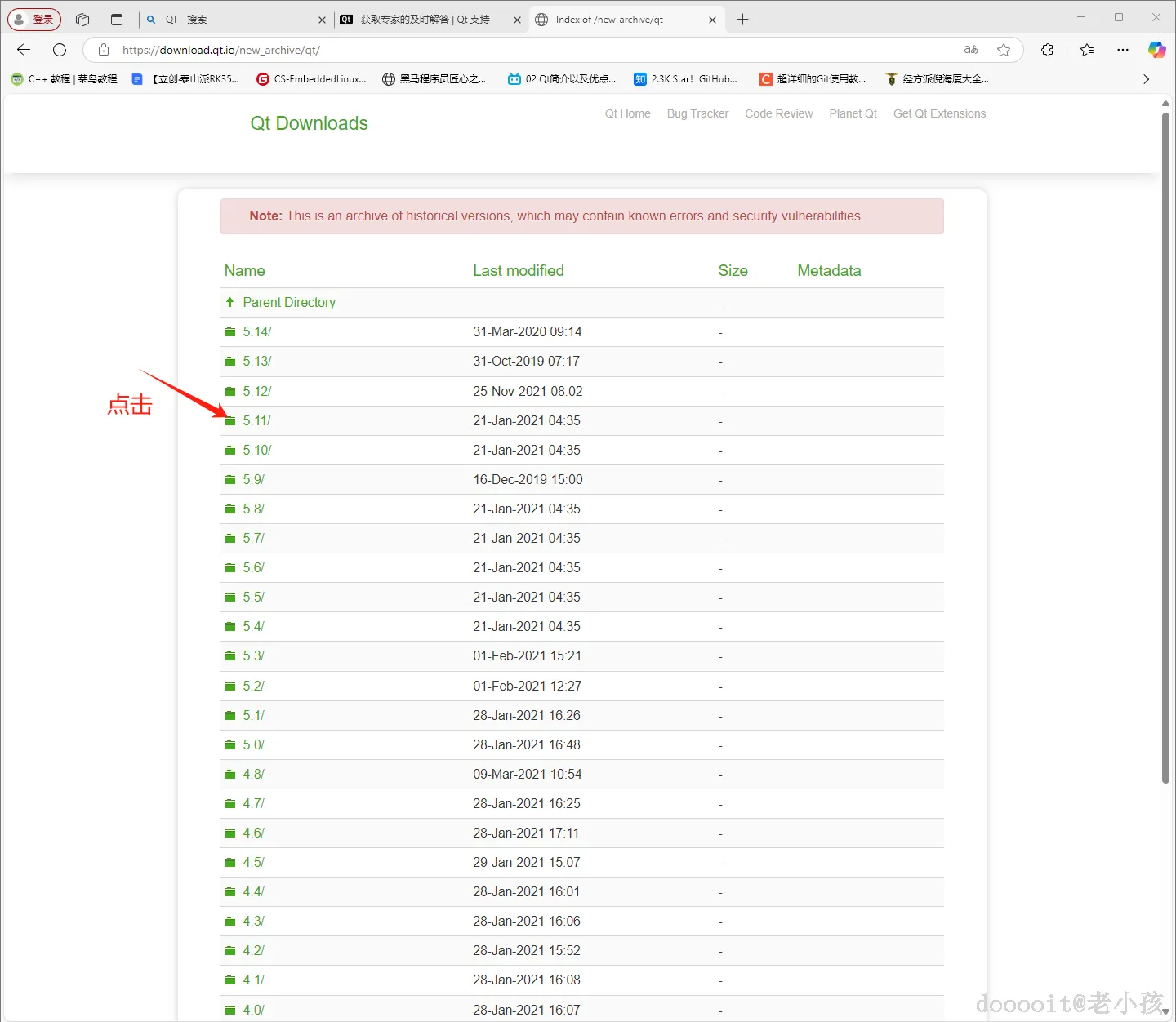Sort the listing by Name column header

244,270
